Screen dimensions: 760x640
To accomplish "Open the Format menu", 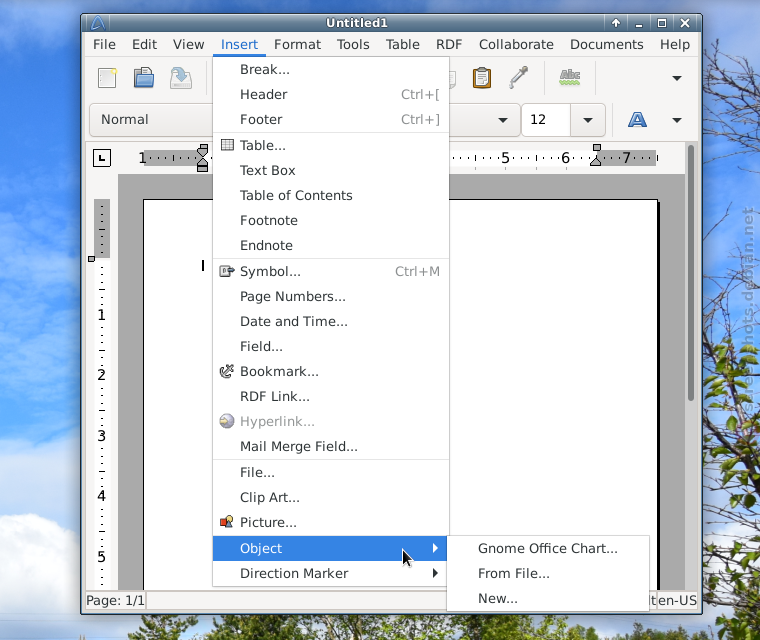I will click(297, 45).
